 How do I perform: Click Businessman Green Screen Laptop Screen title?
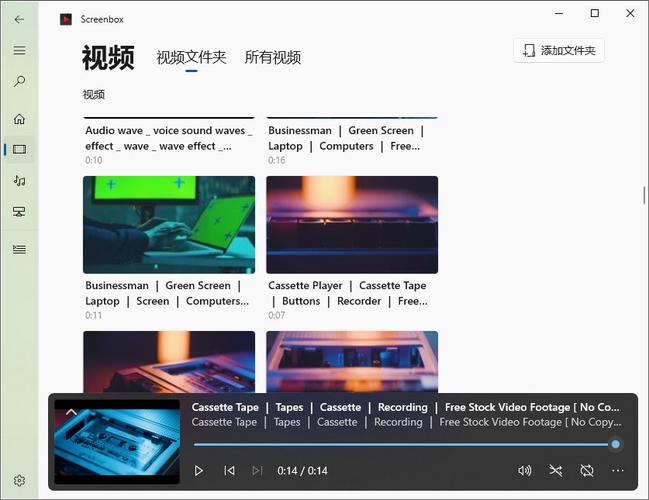coord(167,293)
